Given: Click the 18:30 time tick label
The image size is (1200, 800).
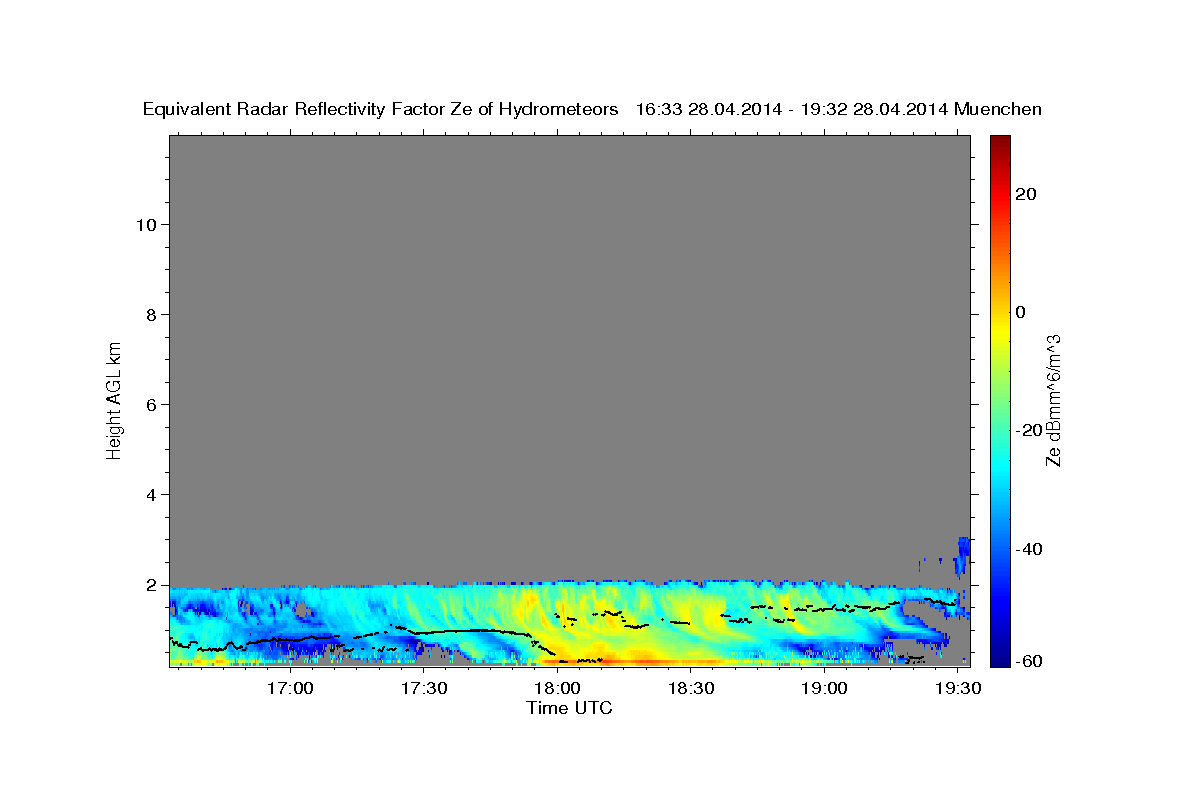Looking at the screenshot, I should click(690, 689).
